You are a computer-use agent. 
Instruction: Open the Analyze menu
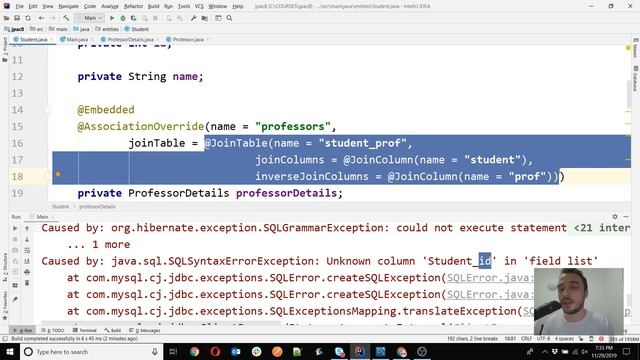click(109, 7)
